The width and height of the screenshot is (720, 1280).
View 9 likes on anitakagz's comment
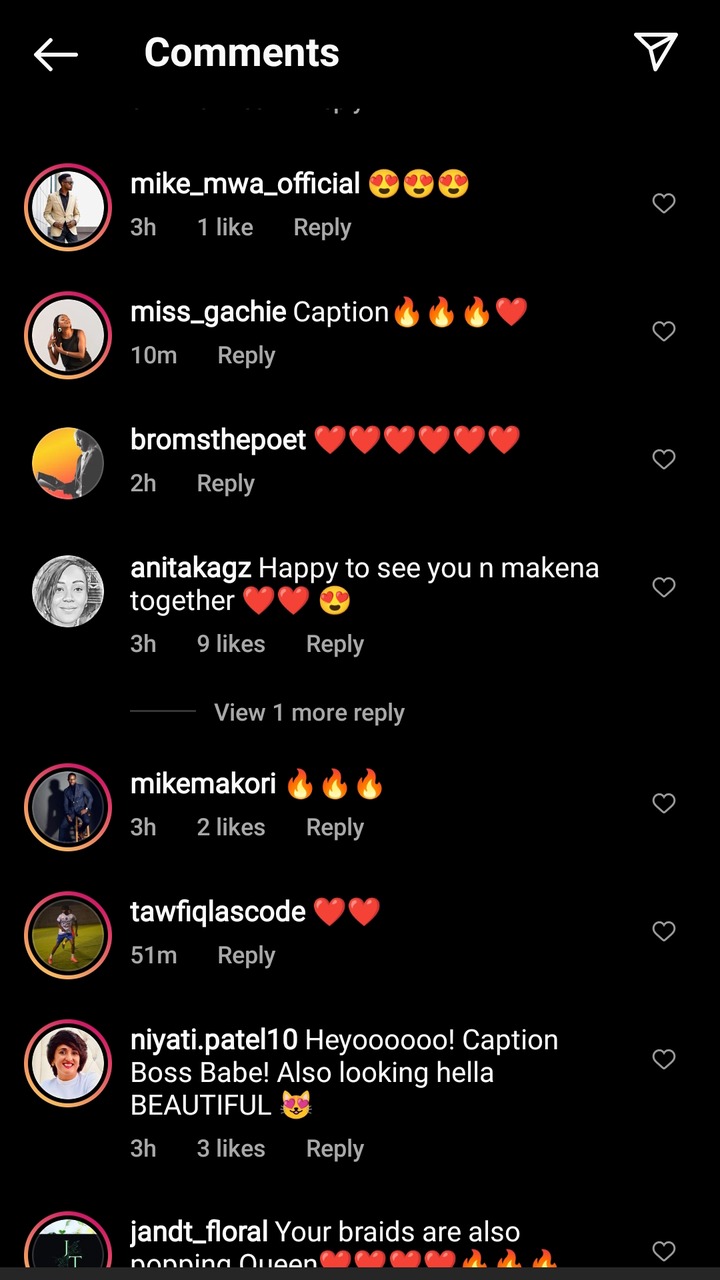(x=231, y=644)
